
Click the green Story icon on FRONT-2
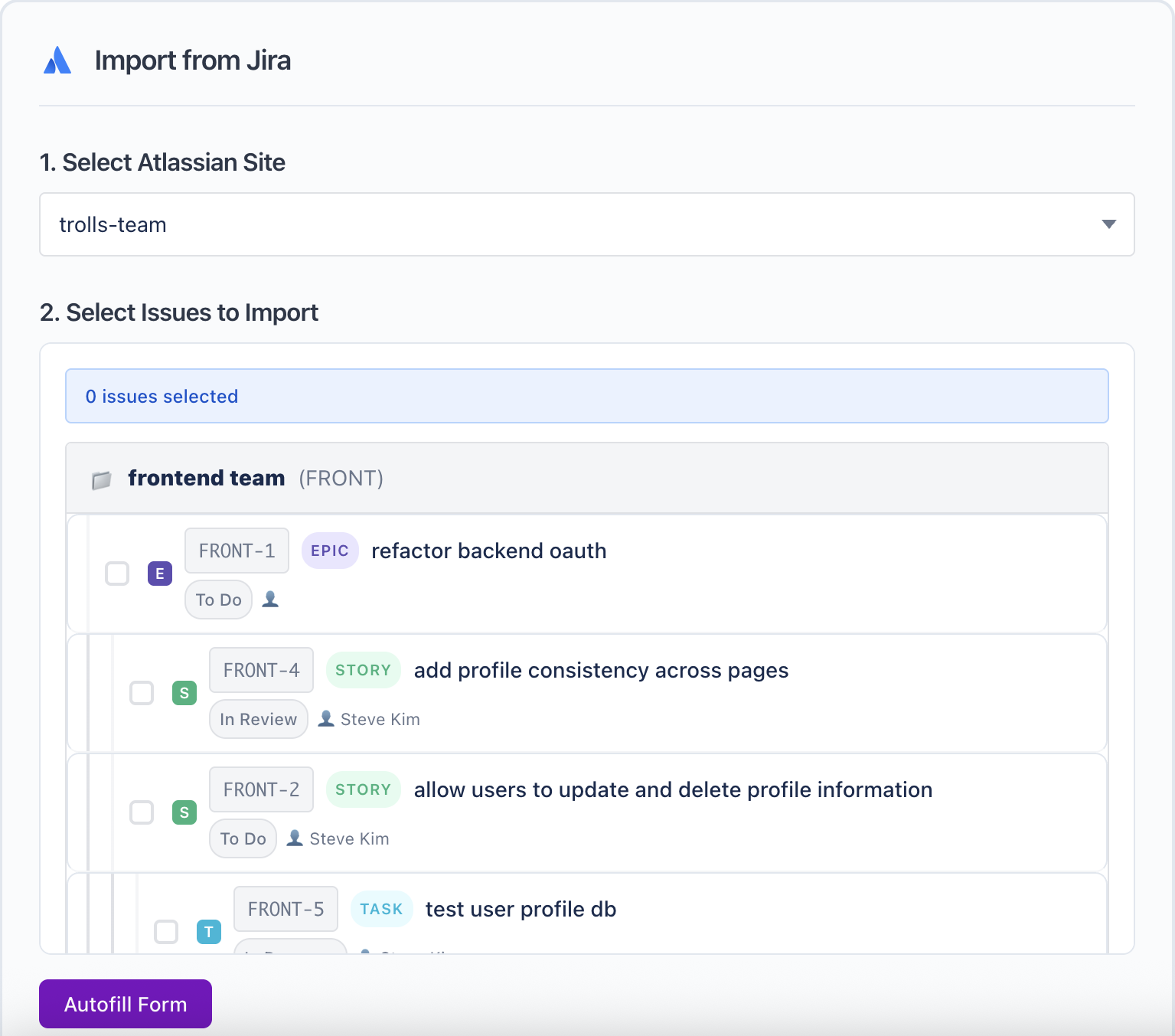pyautogui.click(x=184, y=812)
